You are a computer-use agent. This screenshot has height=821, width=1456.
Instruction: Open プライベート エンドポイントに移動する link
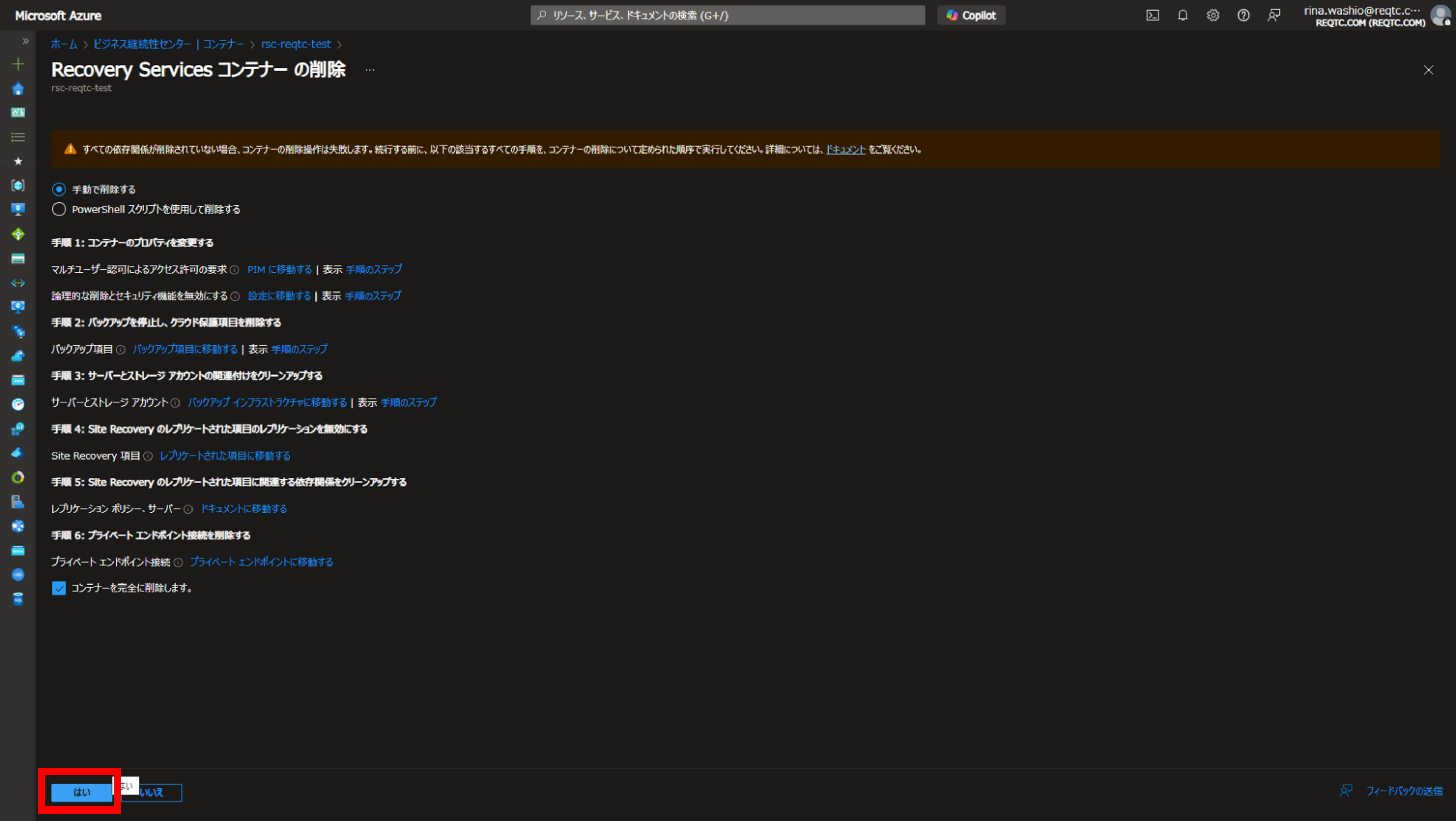(x=261, y=562)
